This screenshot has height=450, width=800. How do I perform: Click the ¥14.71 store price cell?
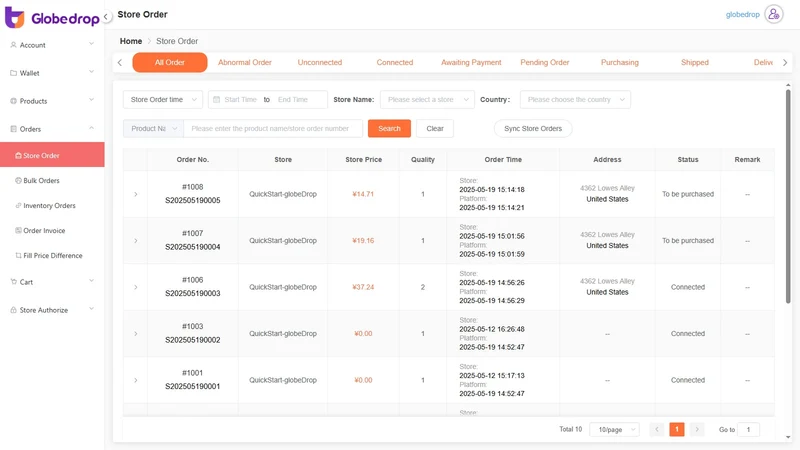pos(363,194)
